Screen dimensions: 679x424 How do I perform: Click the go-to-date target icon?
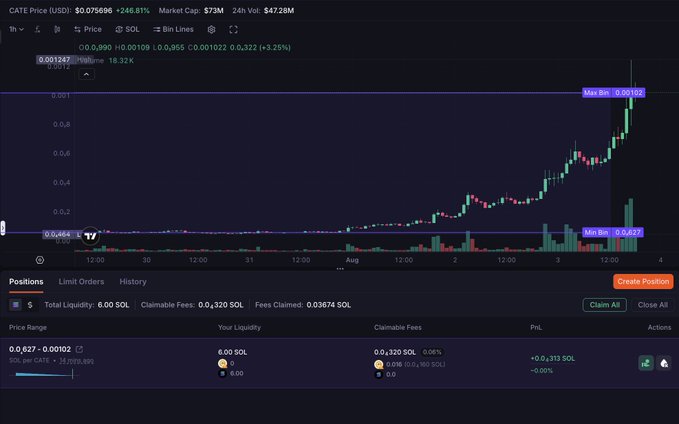(x=40, y=260)
